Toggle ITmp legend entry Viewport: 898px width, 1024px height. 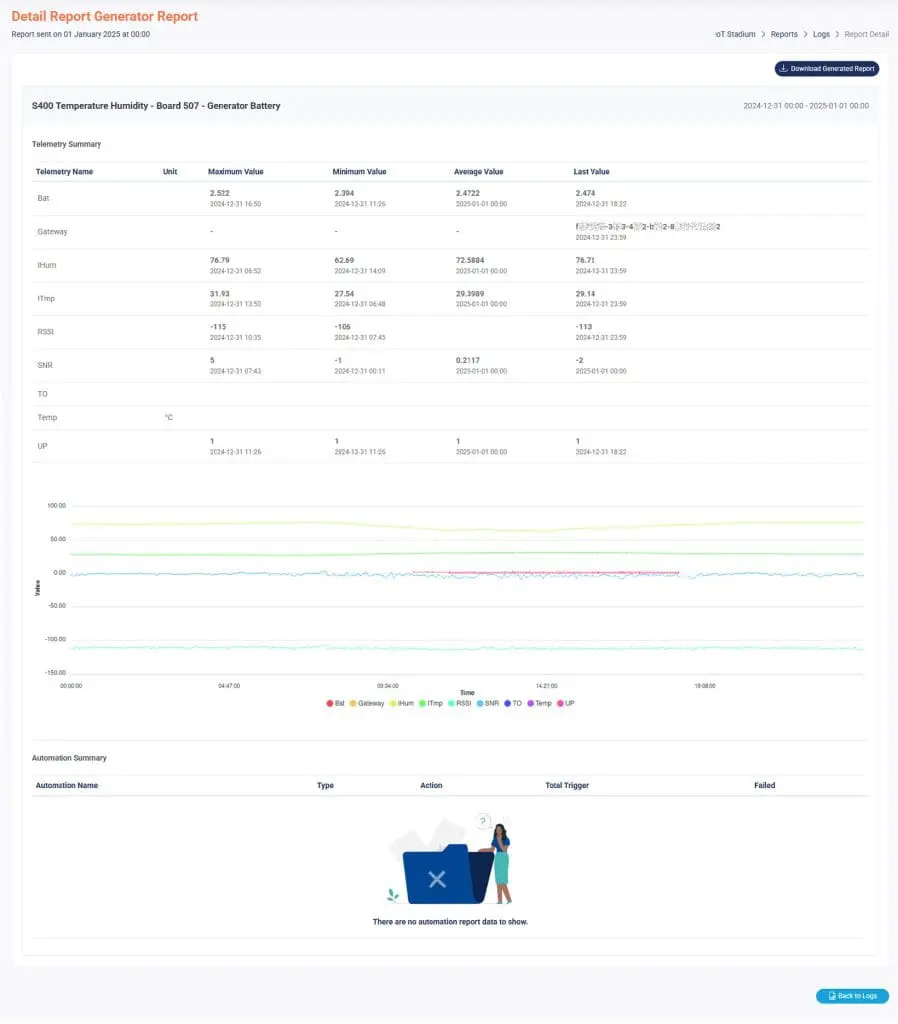pyautogui.click(x=431, y=703)
